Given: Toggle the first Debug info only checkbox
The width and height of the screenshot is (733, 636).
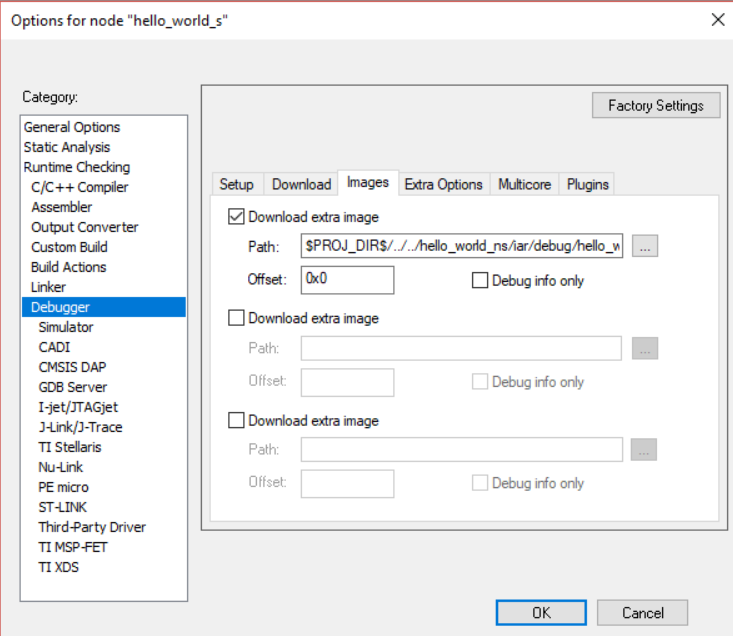Looking at the screenshot, I should click(x=480, y=281).
